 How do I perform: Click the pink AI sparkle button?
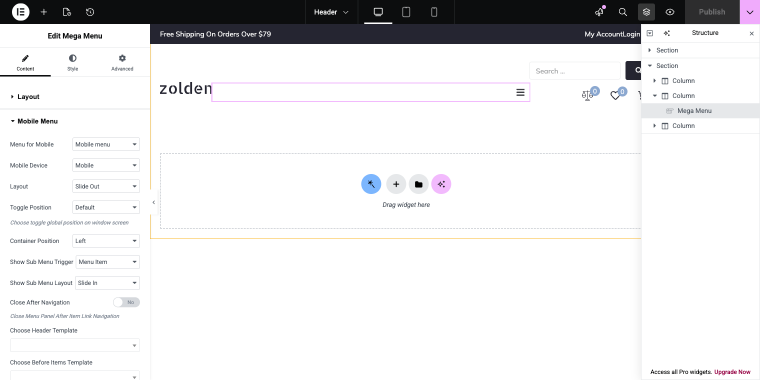(441, 184)
